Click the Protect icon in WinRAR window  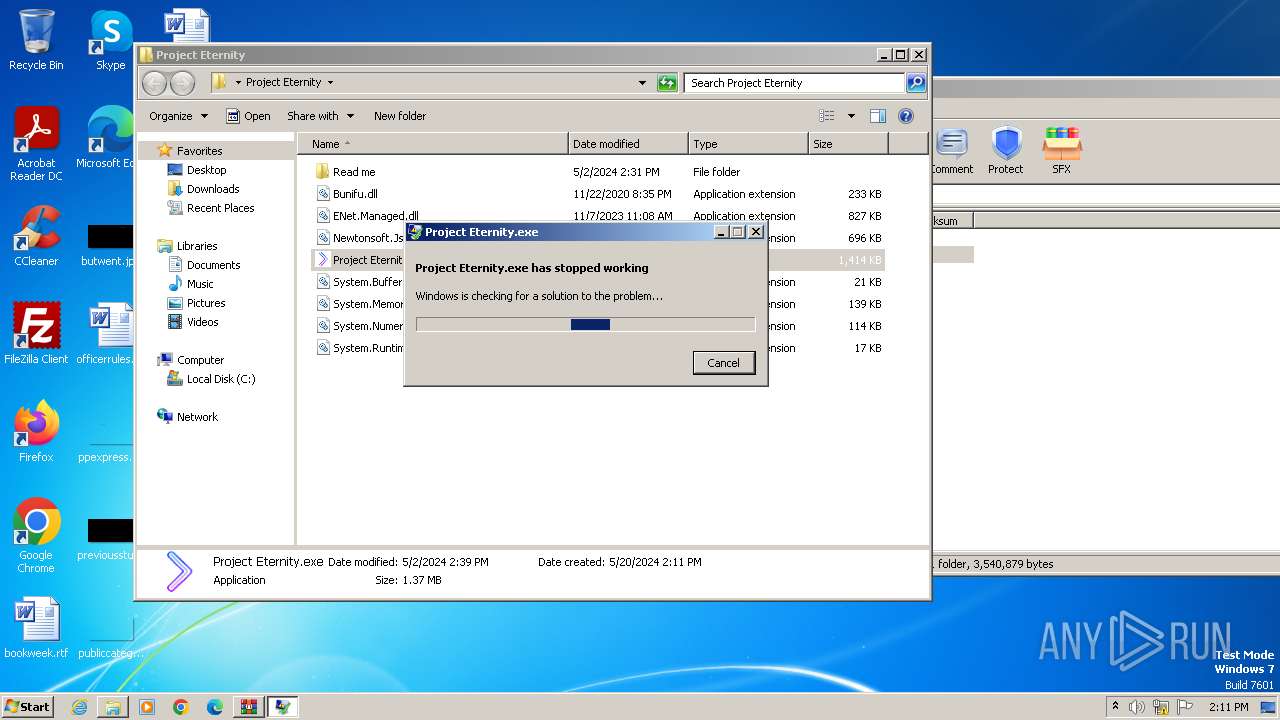coord(1006,150)
